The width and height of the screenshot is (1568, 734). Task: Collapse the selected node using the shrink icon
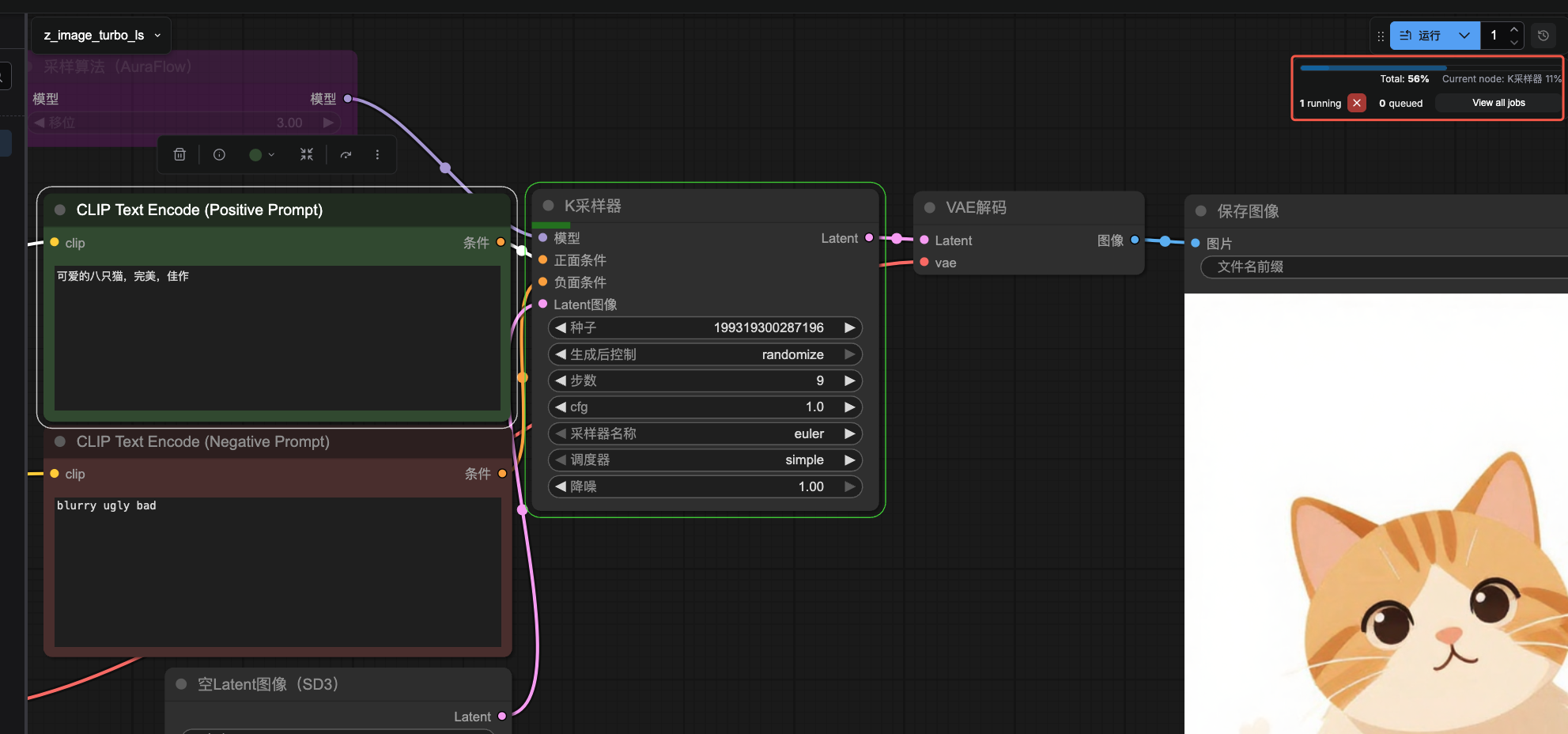point(307,155)
